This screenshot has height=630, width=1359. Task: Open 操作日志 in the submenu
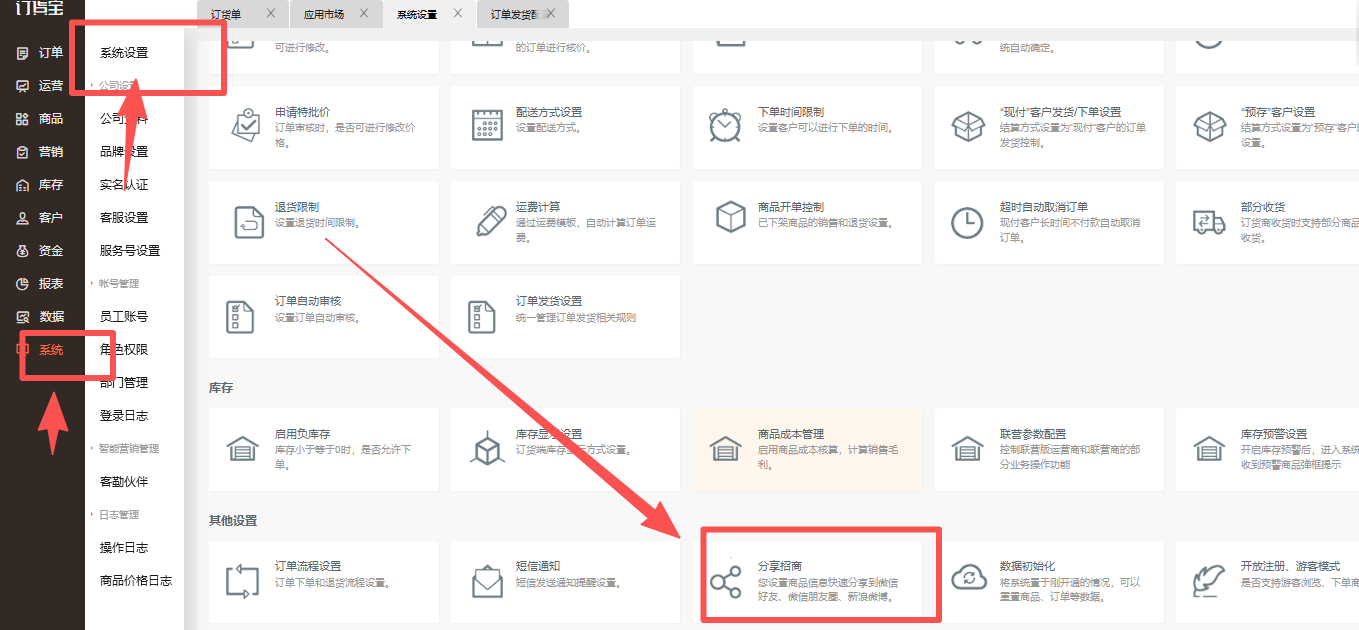click(124, 548)
